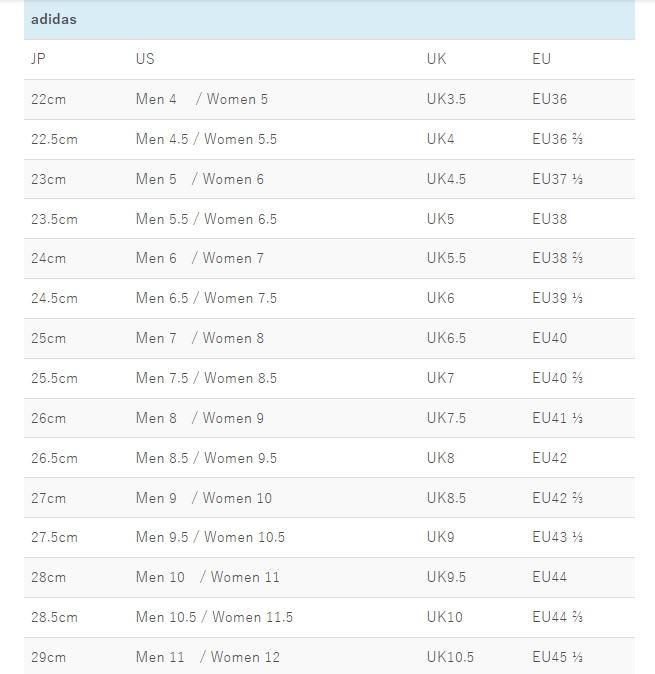Select the 26cm JP size cell
This screenshot has height=674, width=655.
click(x=48, y=418)
